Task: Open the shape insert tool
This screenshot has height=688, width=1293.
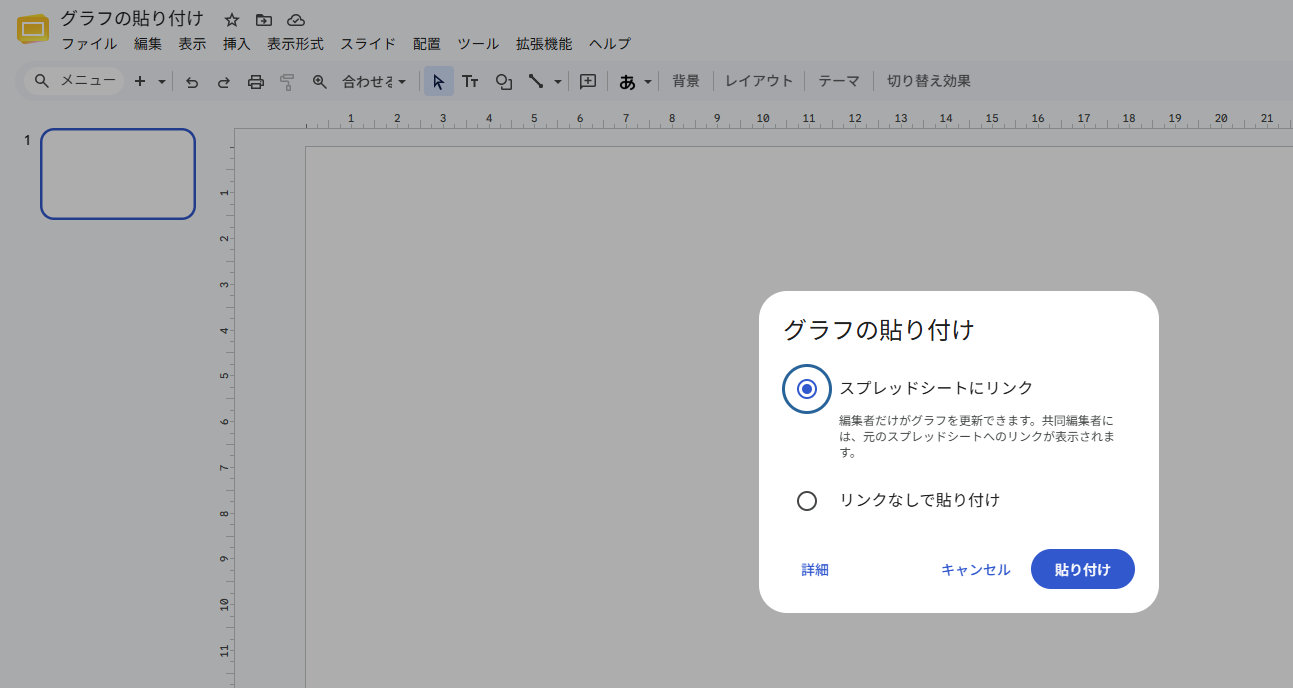Action: coord(504,82)
